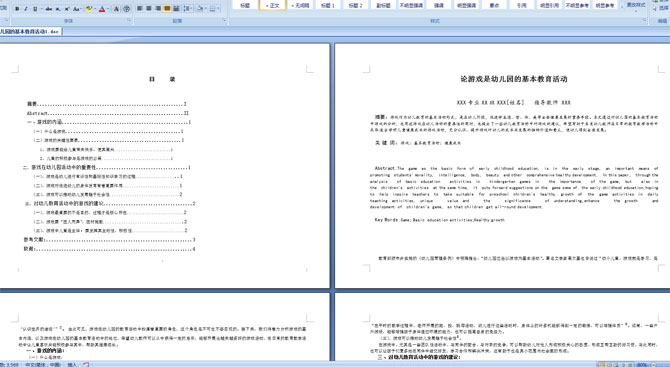The image size is (670, 367).
Task: Apply strikethrough to the text
Action: click(x=49, y=9)
